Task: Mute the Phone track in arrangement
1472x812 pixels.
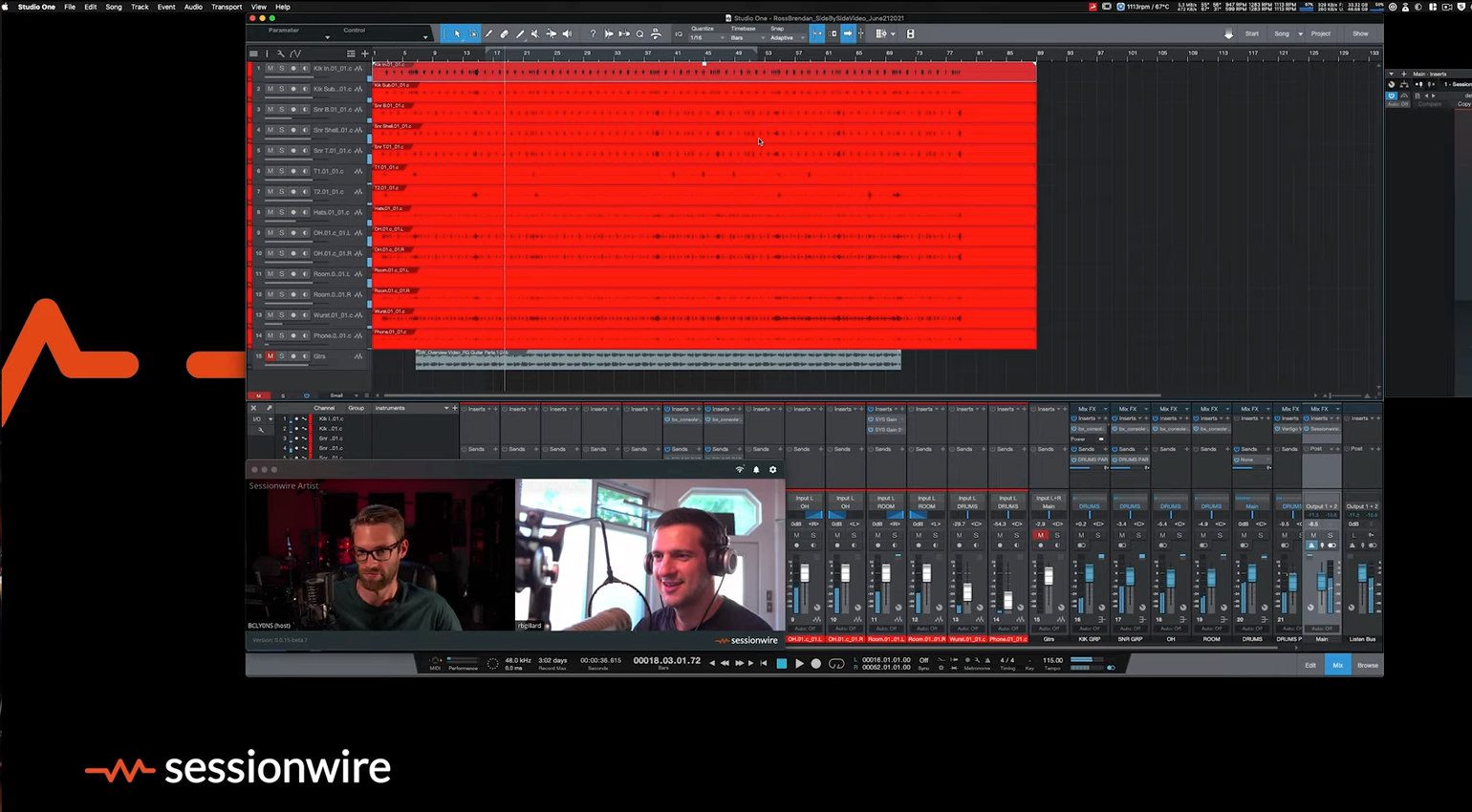Action: 270,335
